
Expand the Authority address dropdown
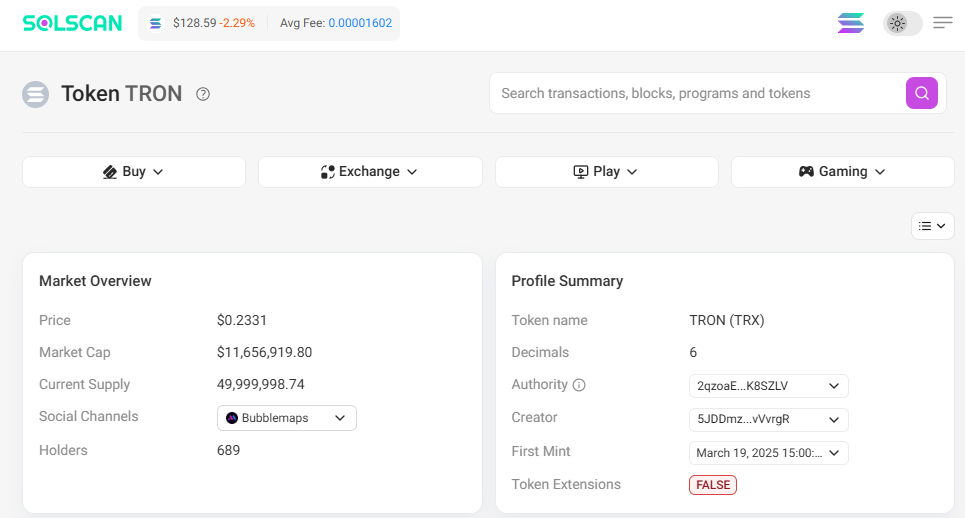[768, 386]
